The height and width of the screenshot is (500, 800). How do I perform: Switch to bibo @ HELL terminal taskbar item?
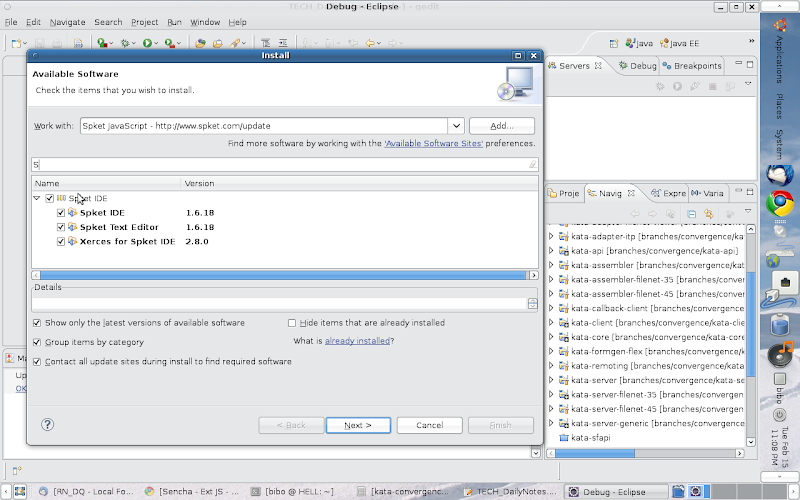[x=293, y=492]
